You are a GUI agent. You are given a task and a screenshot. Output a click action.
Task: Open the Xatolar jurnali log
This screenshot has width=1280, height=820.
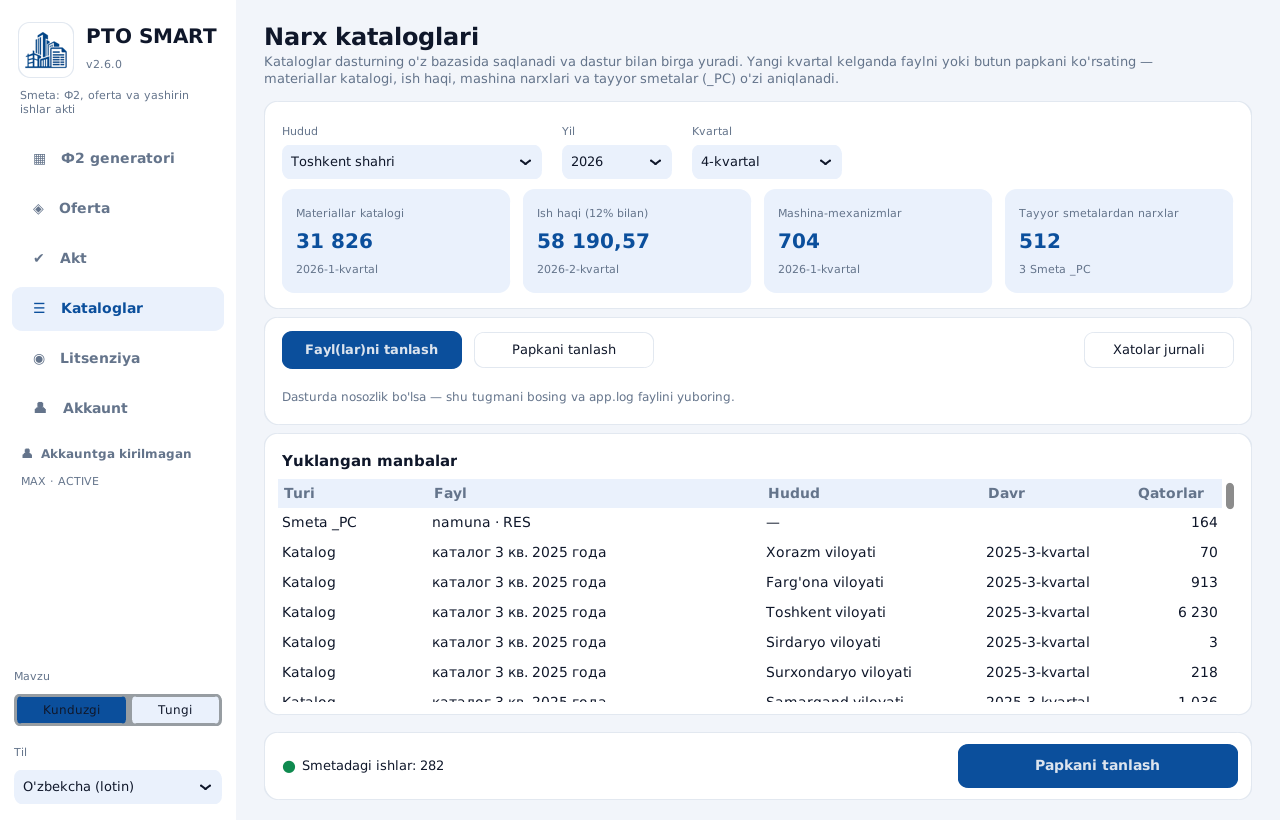(x=1159, y=350)
